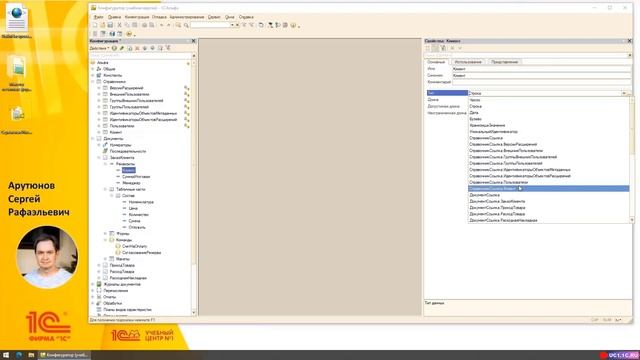Viewport: 640px width, 360px height.
Task: Click the Paste toolbar icon
Action: [134, 25]
